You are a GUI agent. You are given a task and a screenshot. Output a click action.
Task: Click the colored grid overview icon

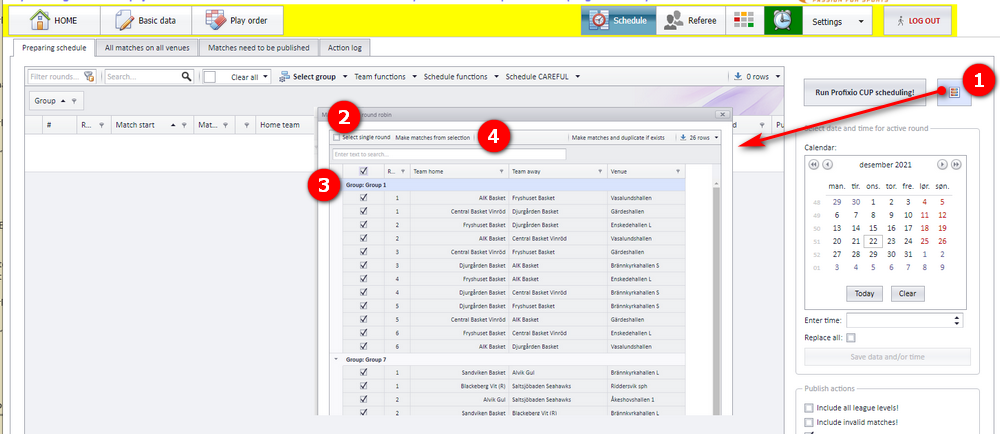(744, 21)
